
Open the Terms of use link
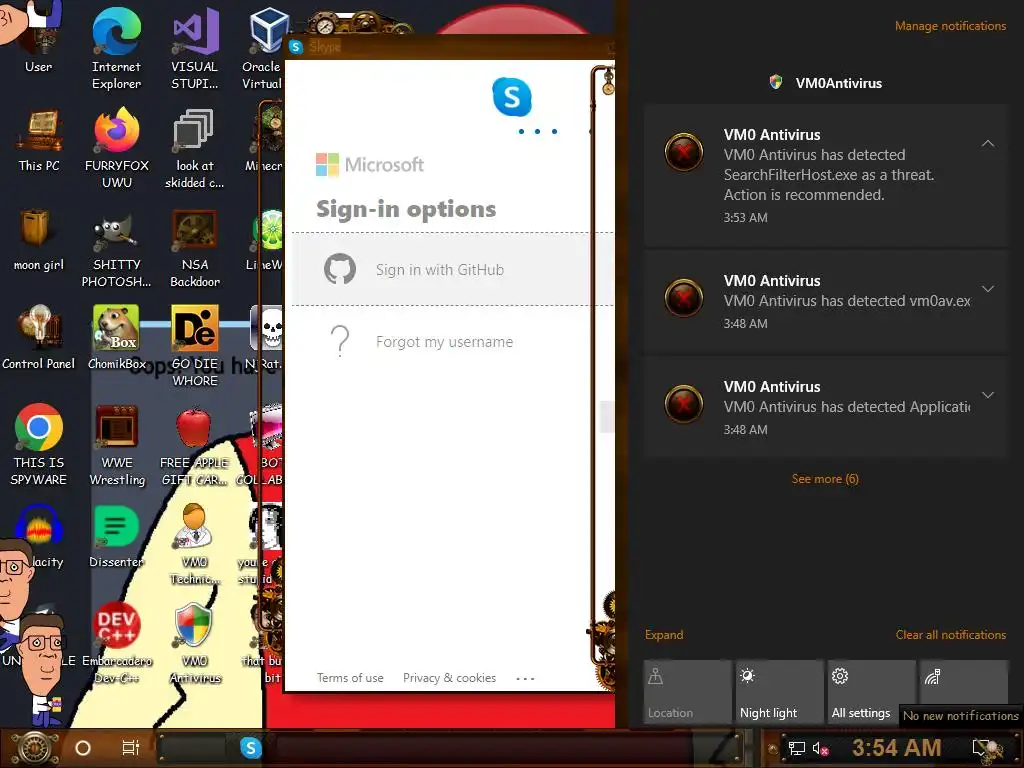point(350,678)
